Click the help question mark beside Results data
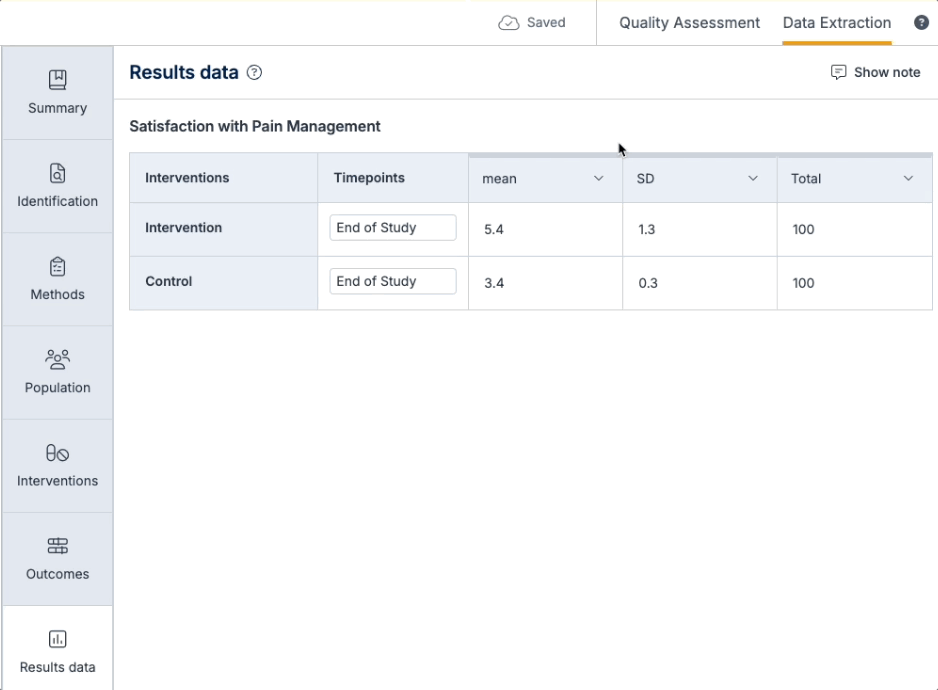 pyautogui.click(x=255, y=73)
